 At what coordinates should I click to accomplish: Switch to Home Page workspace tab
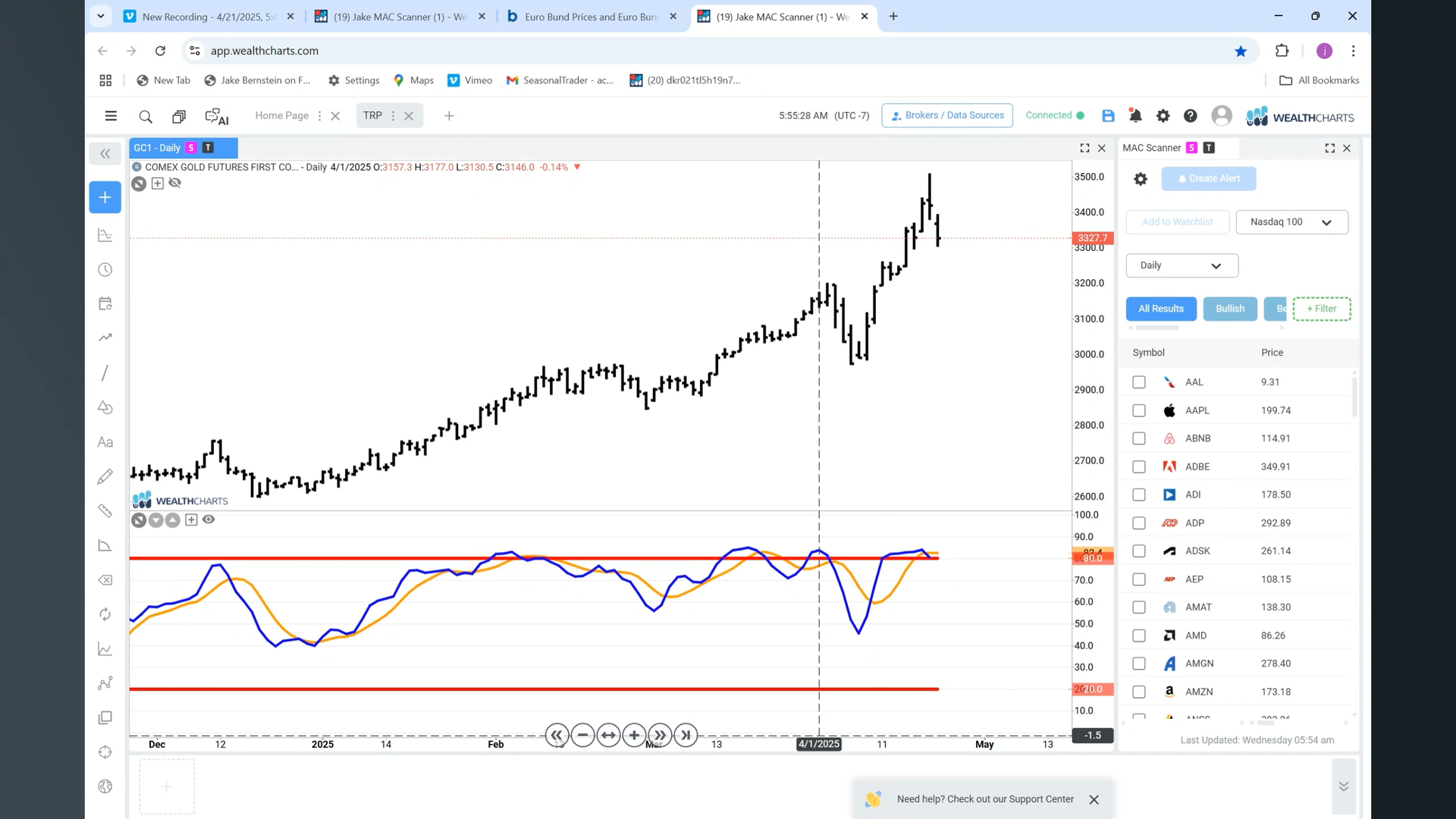[281, 115]
